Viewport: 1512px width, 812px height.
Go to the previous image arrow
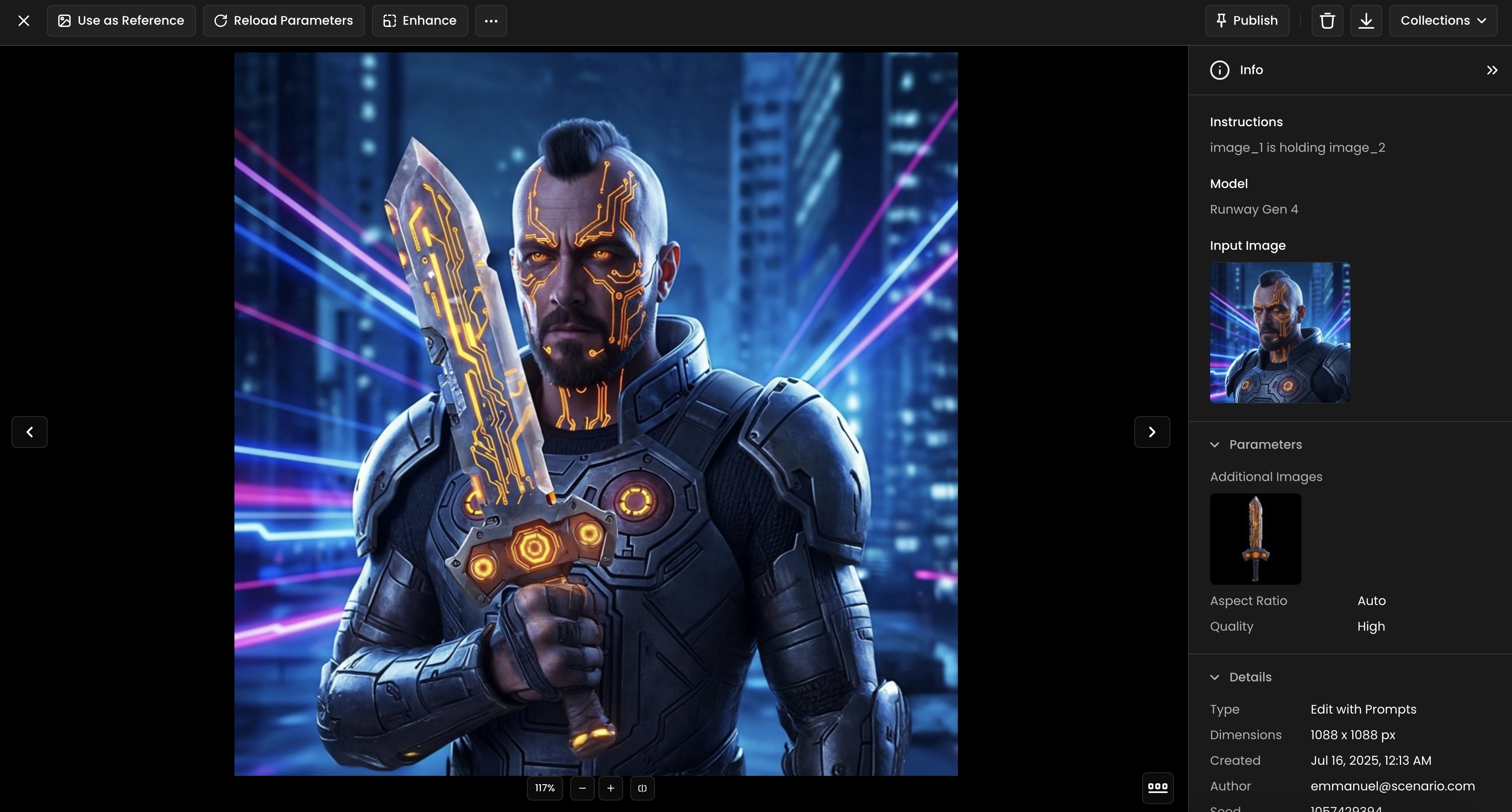(29, 432)
